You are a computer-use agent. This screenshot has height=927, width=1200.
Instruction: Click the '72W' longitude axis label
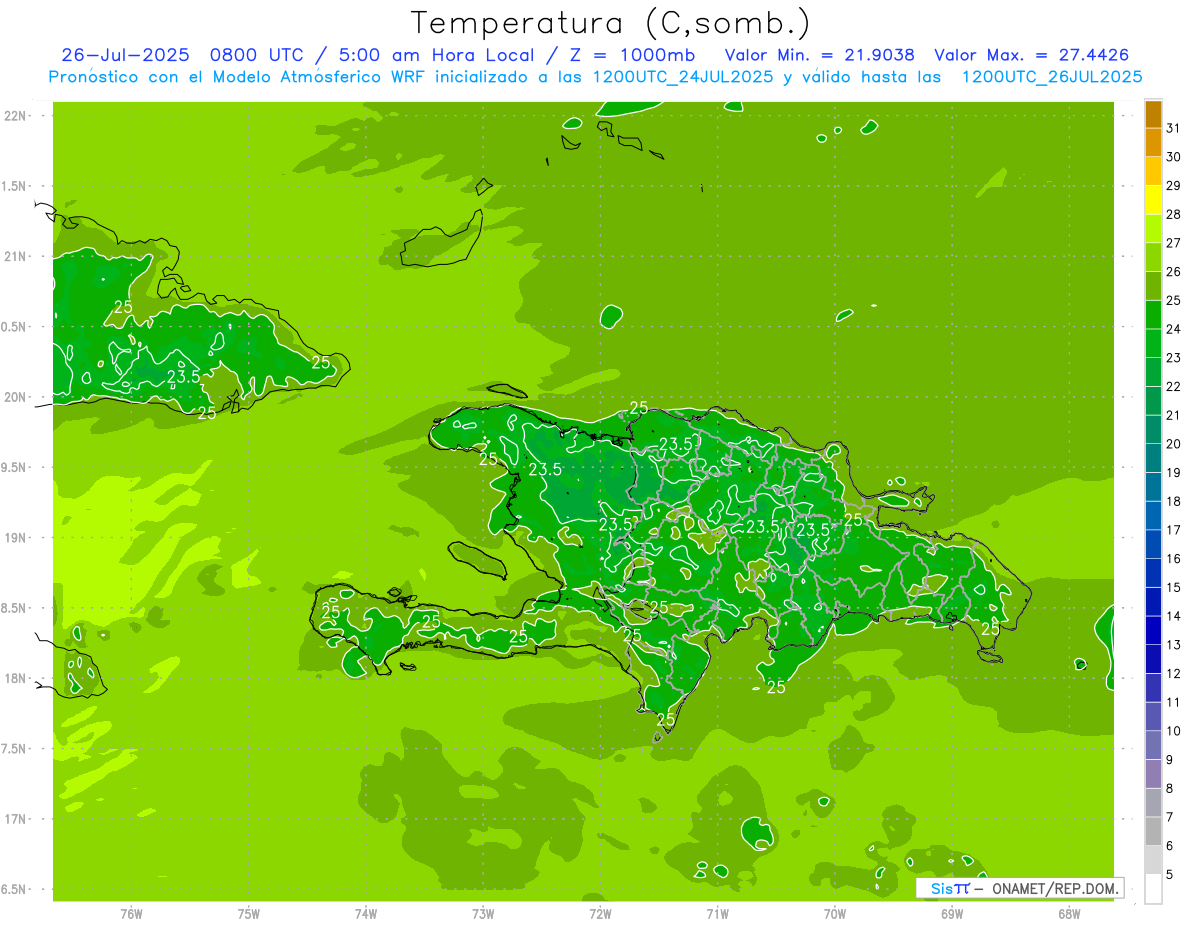click(600, 913)
